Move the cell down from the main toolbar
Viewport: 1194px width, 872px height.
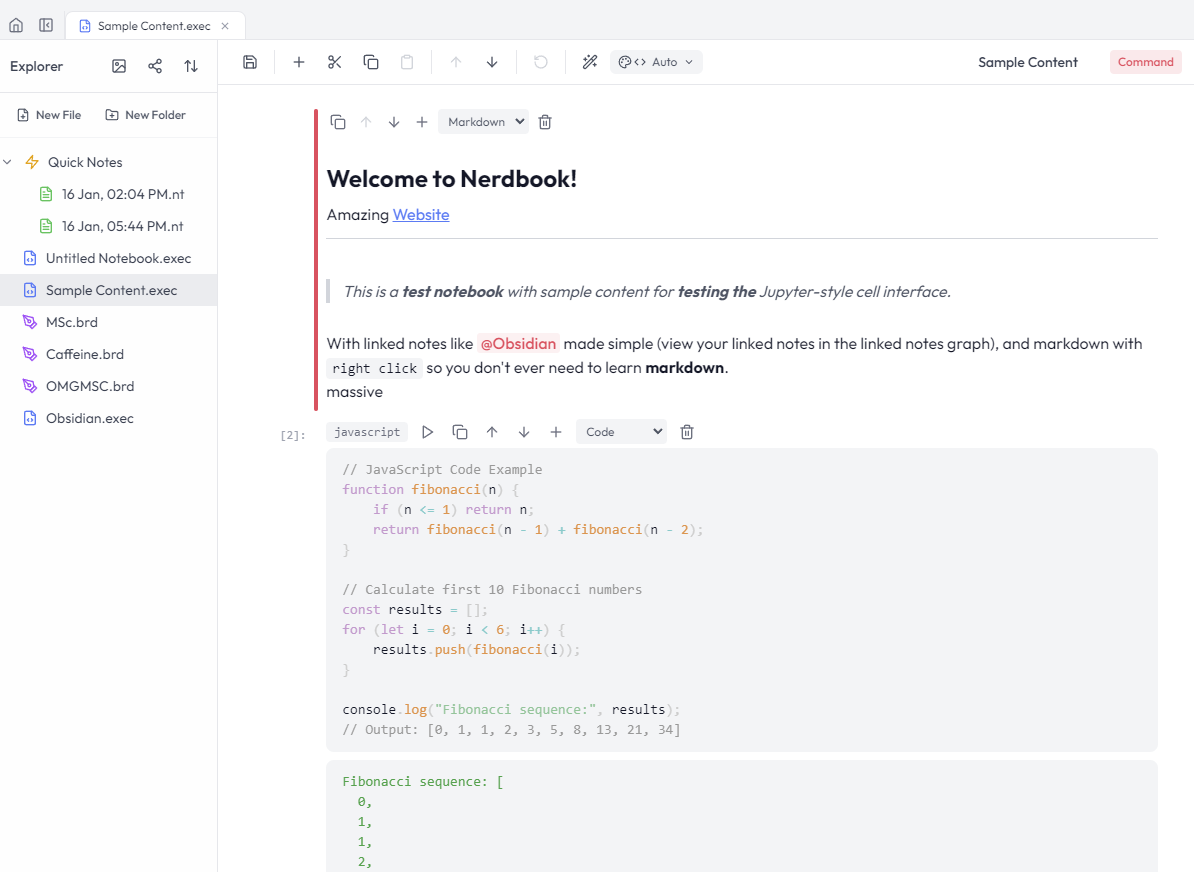(492, 62)
